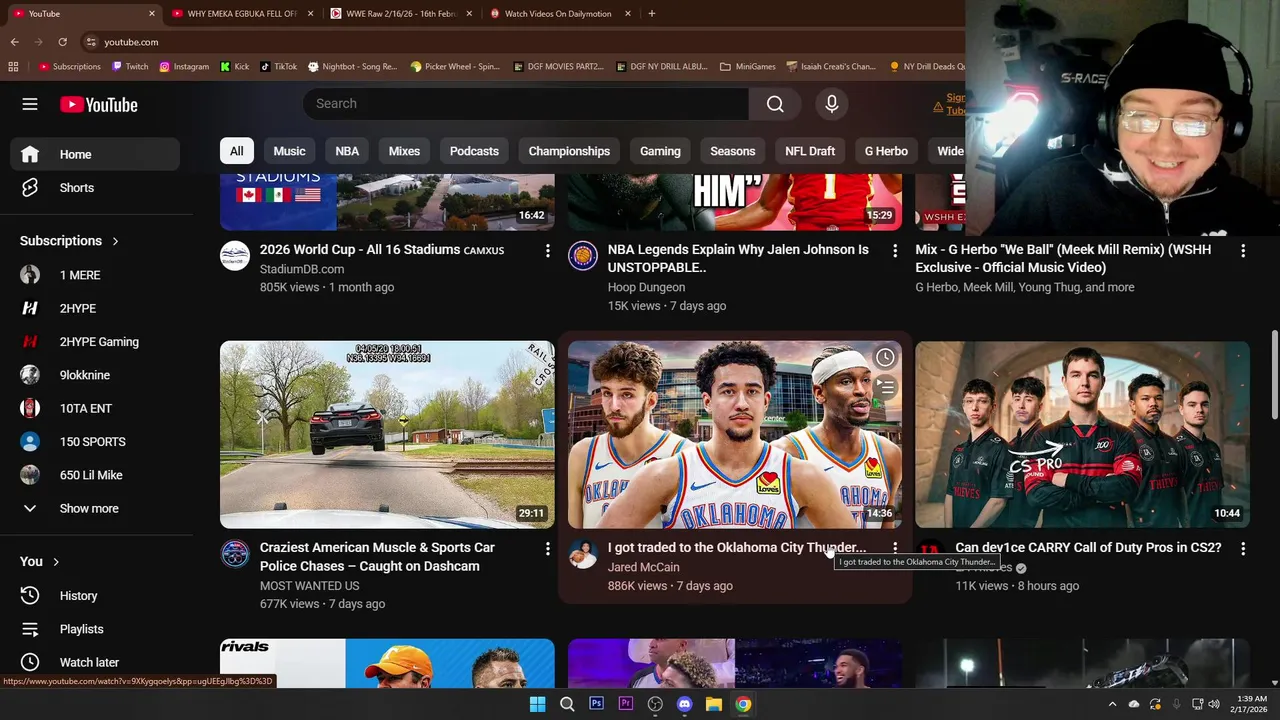This screenshot has height=720, width=1280.
Task: Open Jared McCain channel name link
Action: (643, 567)
